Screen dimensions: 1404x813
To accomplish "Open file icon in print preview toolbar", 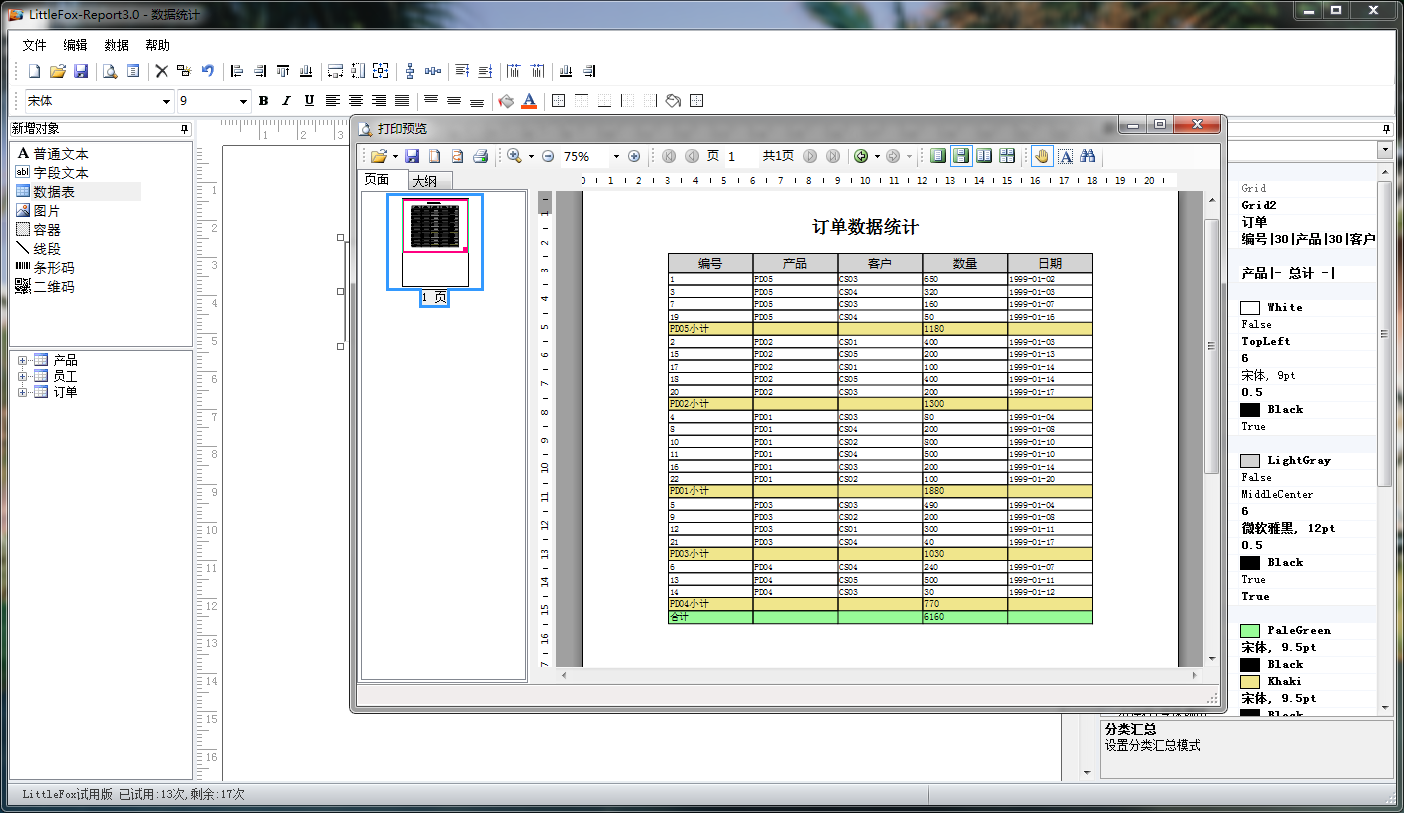I will [x=378, y=156].
